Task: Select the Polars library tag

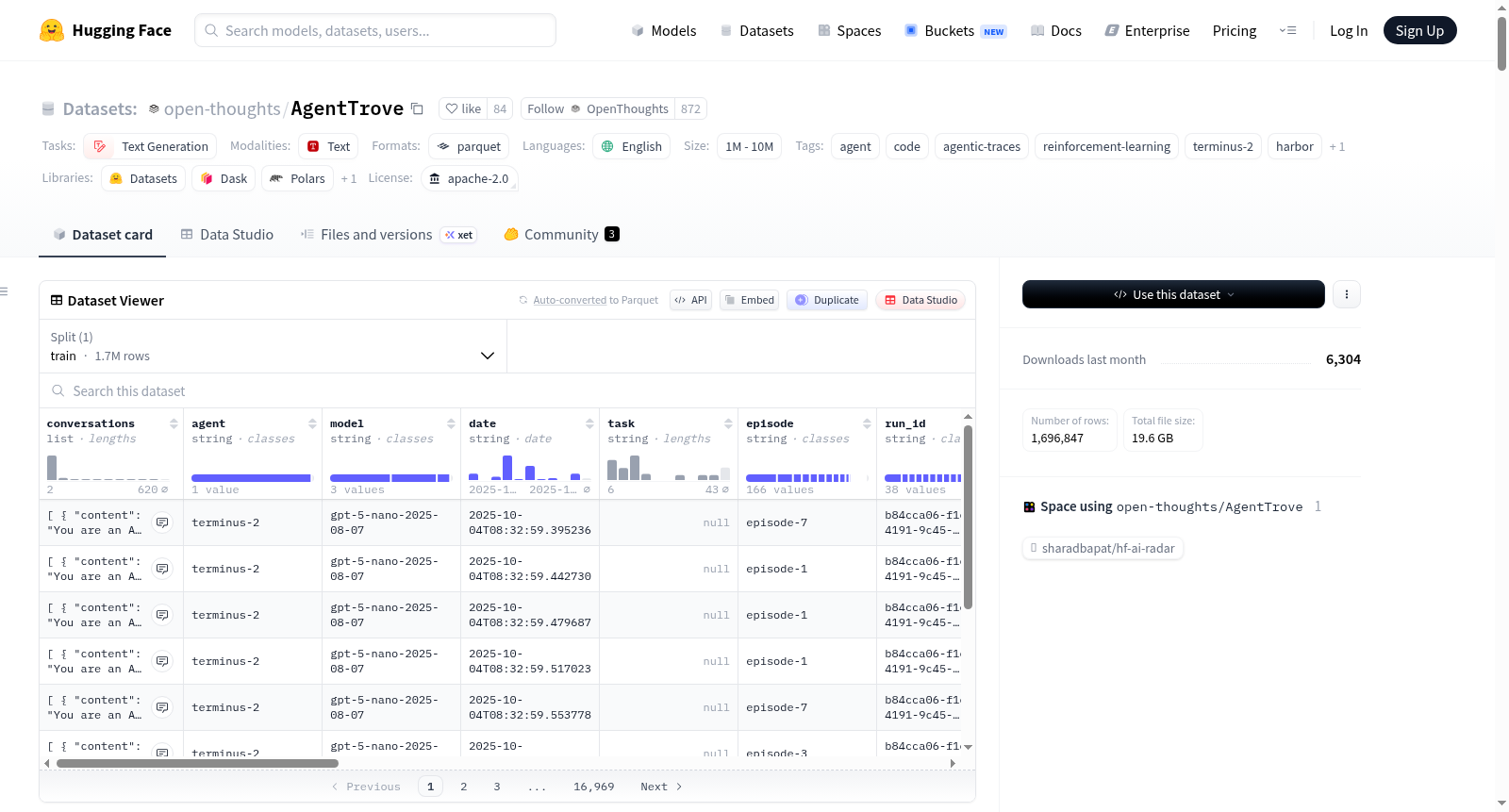Action: (297, 178)
